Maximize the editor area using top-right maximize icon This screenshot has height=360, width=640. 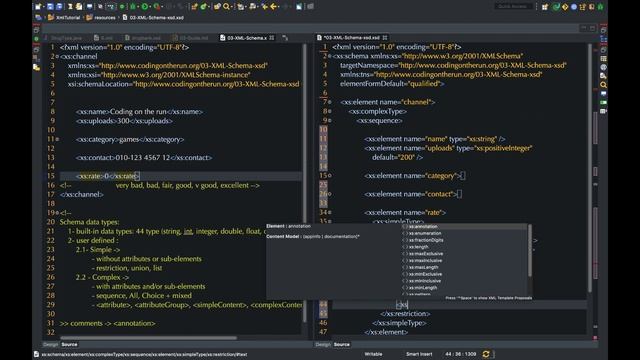tap(593, 28)
